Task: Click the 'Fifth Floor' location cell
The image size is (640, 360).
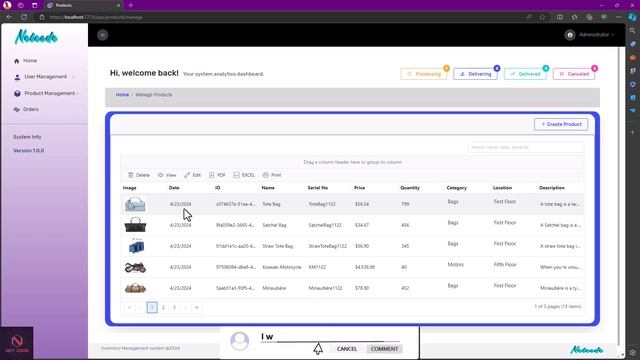Action: (x=505, y=265)
